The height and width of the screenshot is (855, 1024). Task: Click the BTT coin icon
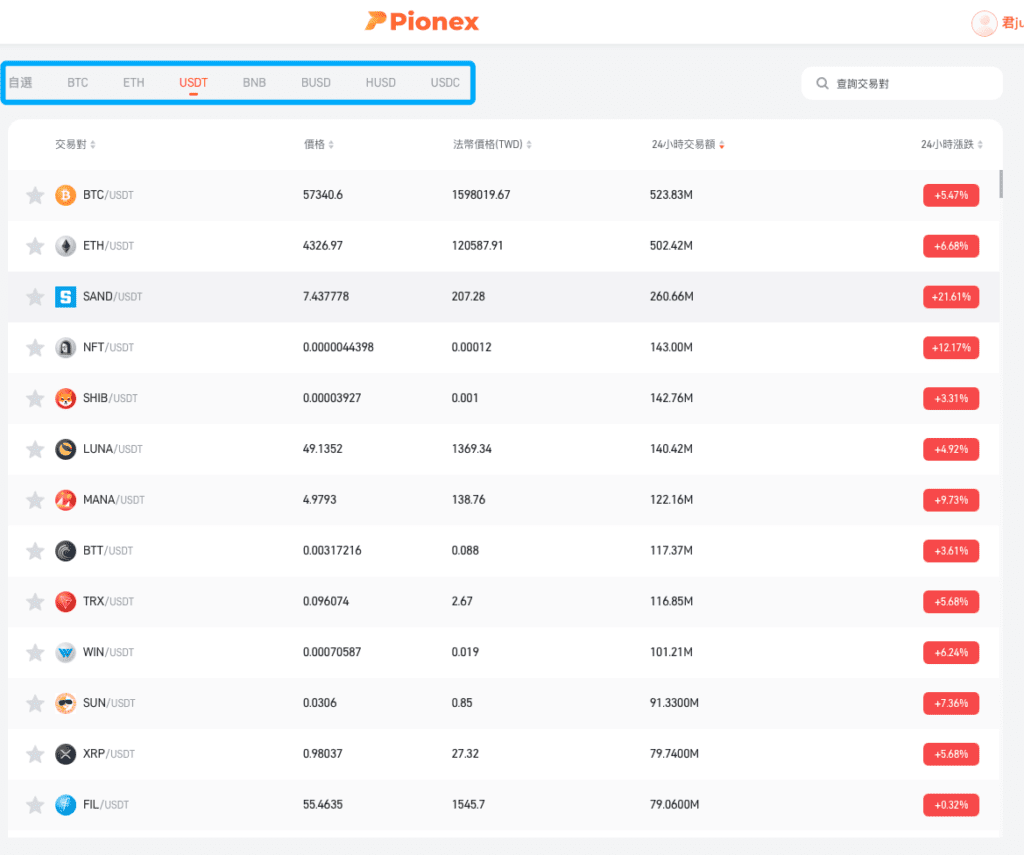tap(65, 551)
